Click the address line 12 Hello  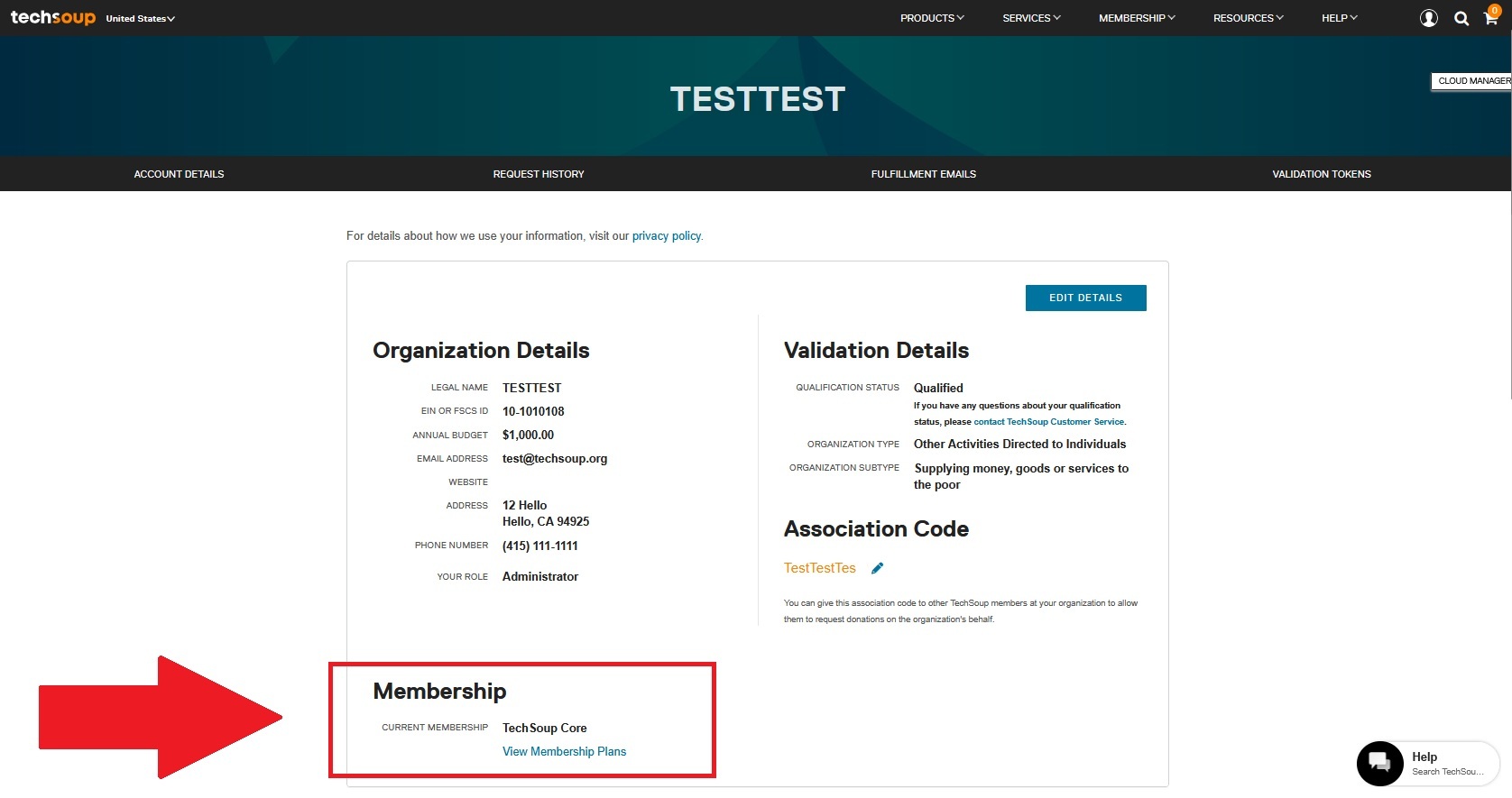point(524,505)
